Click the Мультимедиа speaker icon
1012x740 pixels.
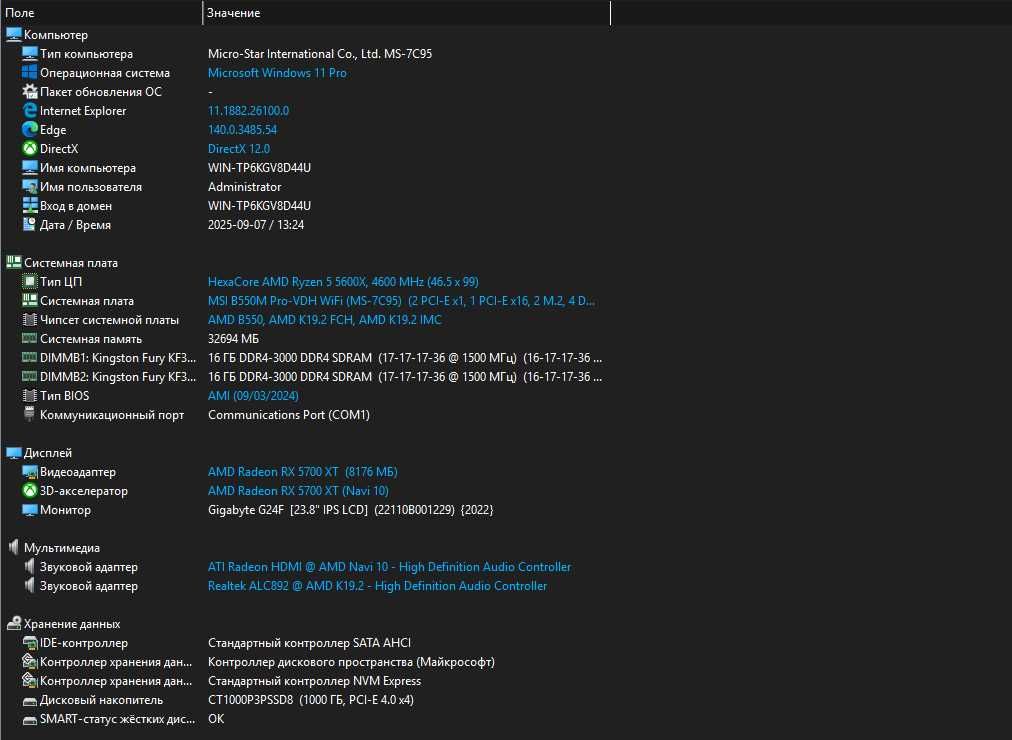click(14, 547)
